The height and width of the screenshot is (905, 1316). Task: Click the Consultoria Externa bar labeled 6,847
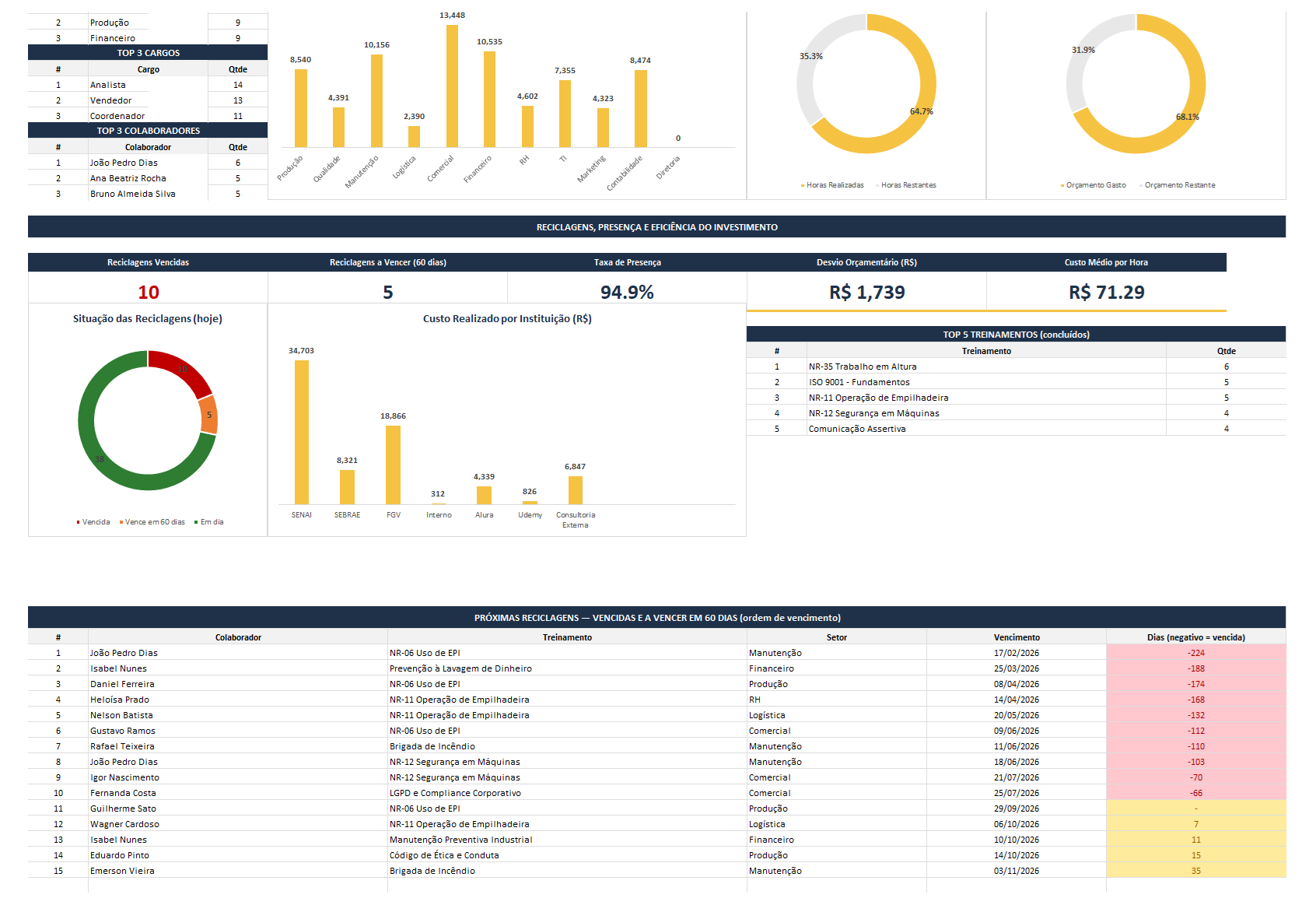click(576, 490)
